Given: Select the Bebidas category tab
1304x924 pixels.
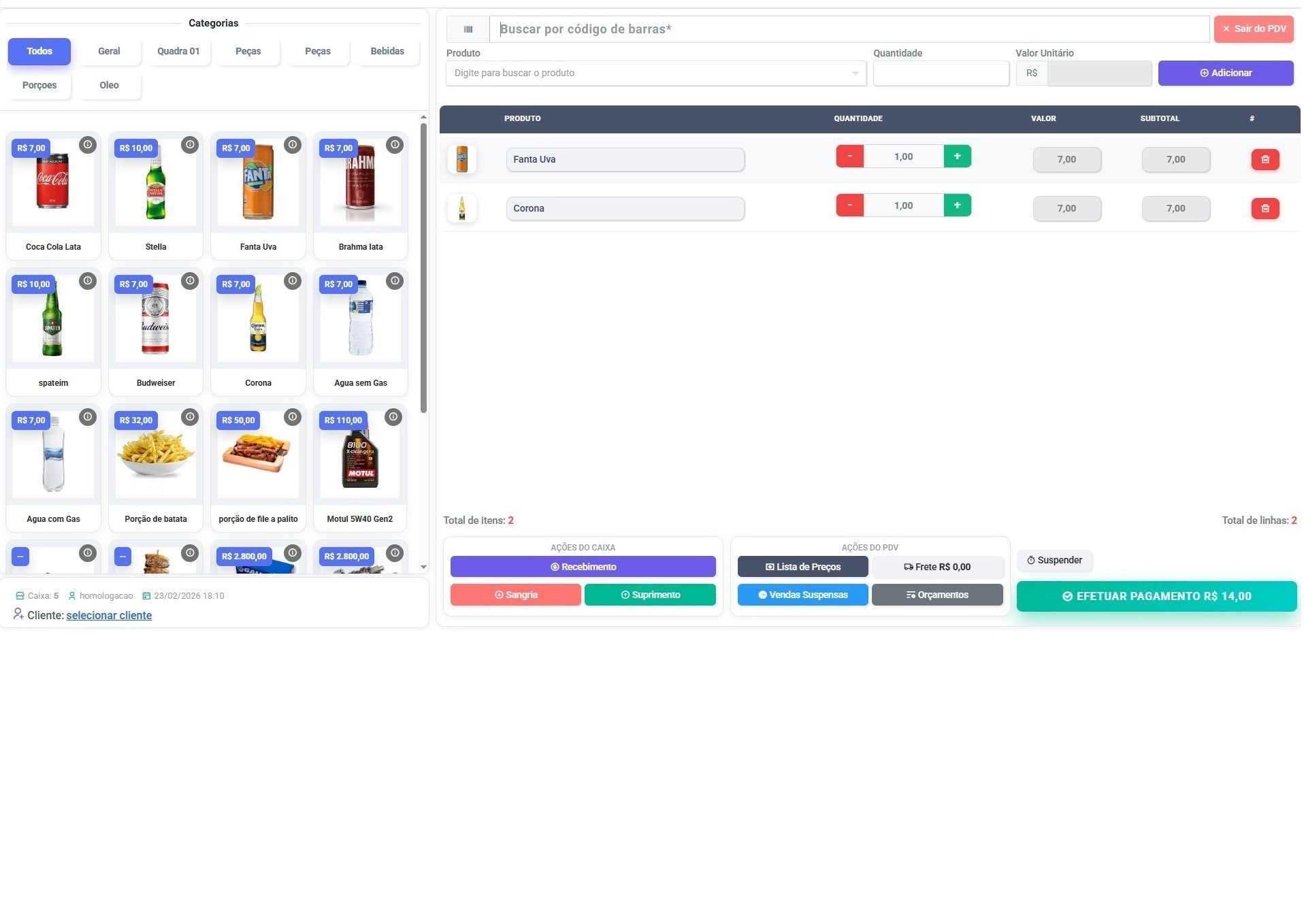Looking at the screenshot, I should tap(387, 52).
